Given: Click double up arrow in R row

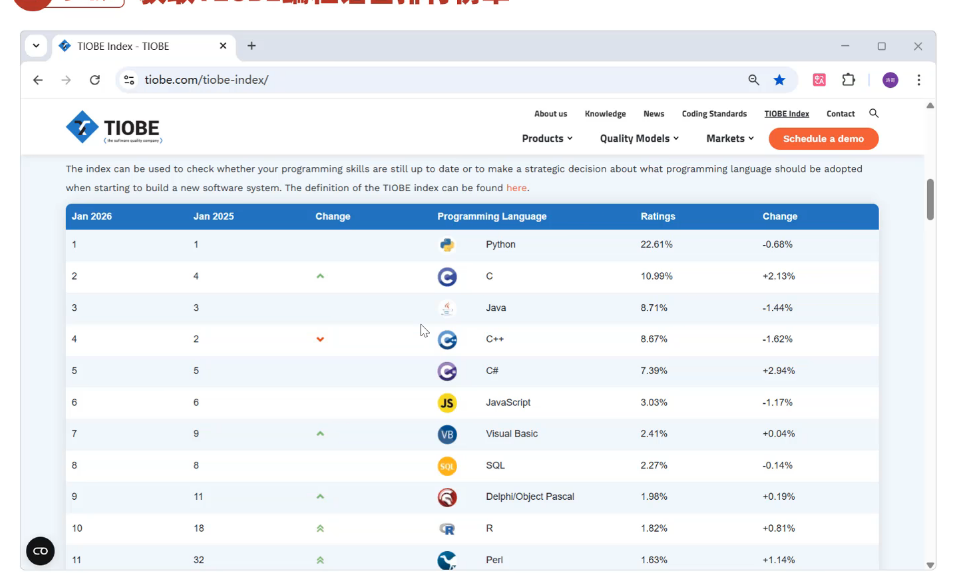Looking at the screenshot, I should tap(320, 528).
